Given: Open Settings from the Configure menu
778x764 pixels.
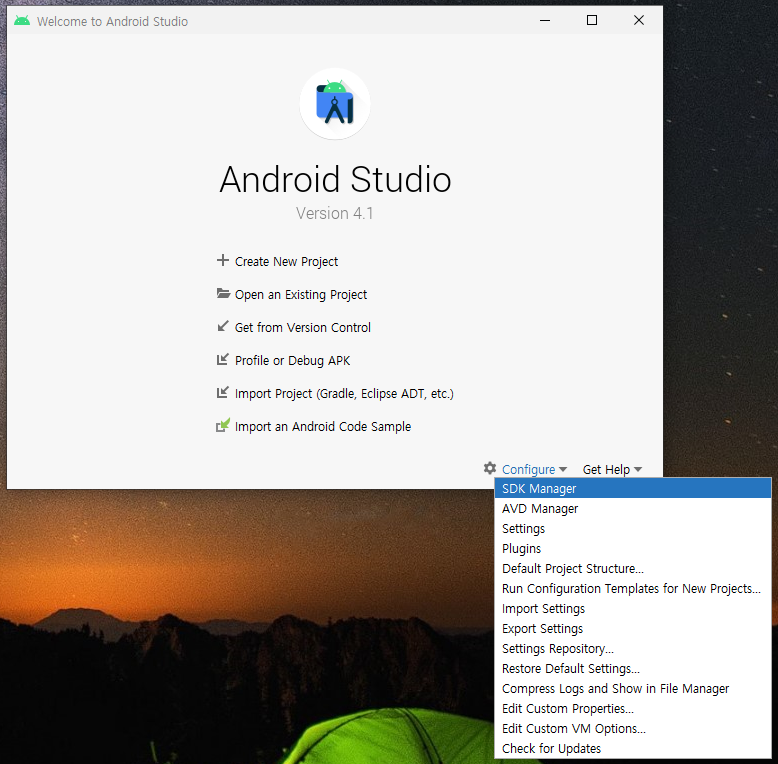Looking at the screenshot, I should 633,528.
